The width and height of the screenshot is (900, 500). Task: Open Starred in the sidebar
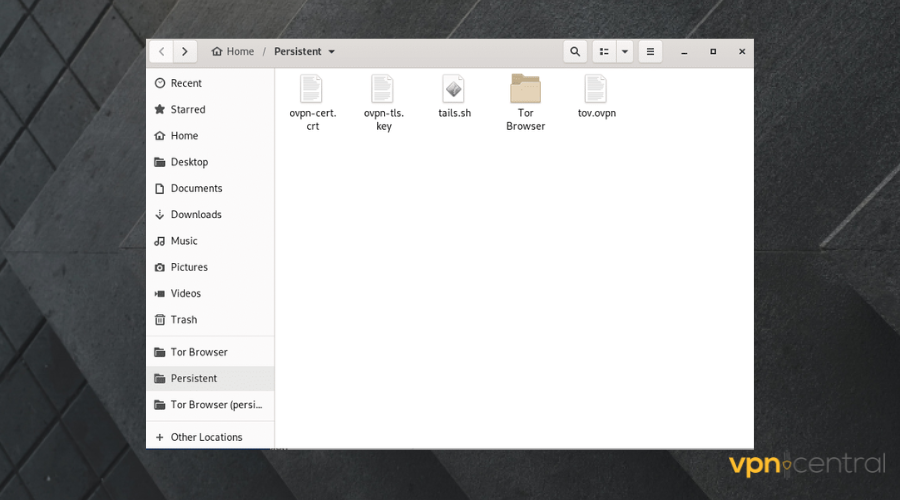tap(187, 110)
